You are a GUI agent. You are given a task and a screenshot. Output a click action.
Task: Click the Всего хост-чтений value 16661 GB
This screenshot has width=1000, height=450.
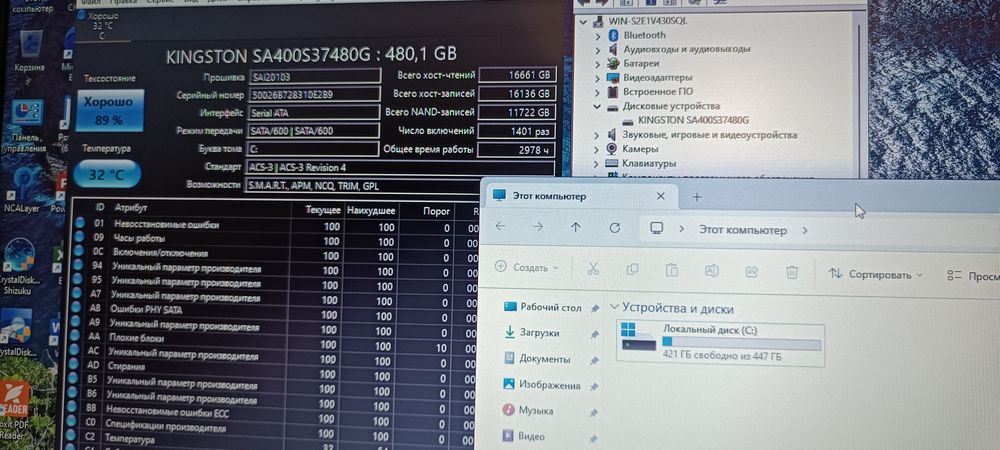click(517, 75)
